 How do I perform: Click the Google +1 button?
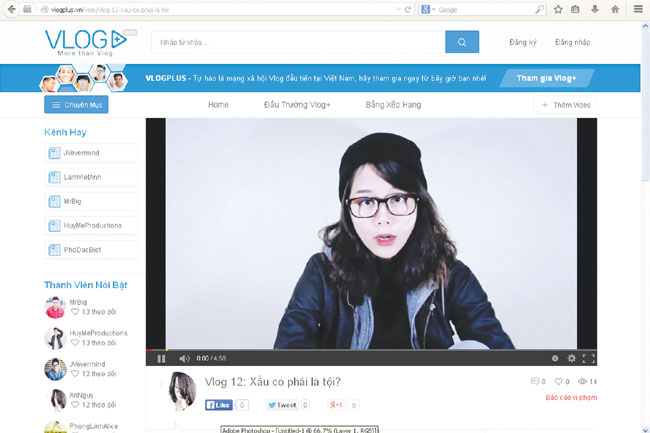[x=336, y=405]
